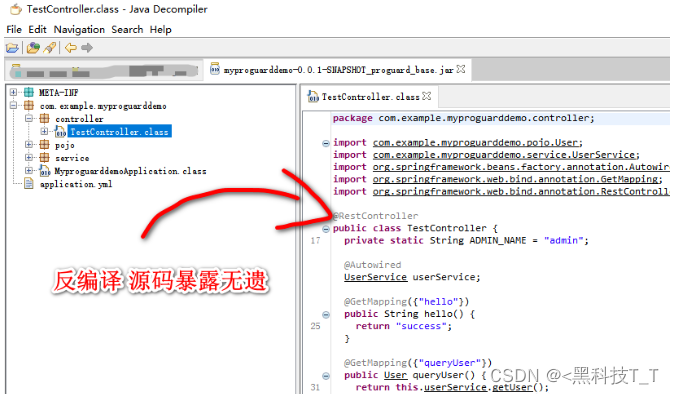The image size is (674, 394).
Task: Collapse the TestController class fold
Action: [x=326, y=229]
